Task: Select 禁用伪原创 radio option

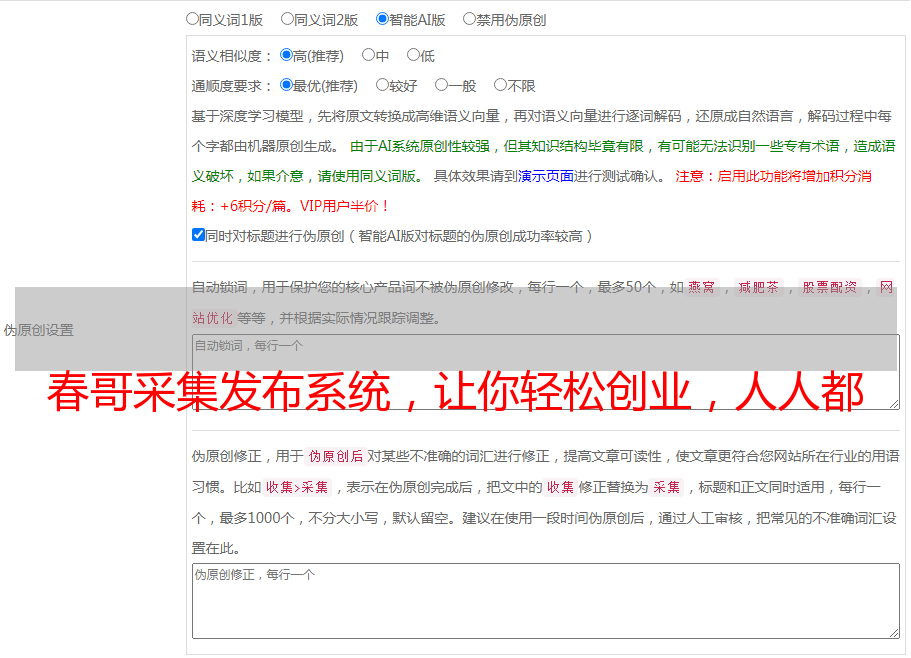Action: 469,19
